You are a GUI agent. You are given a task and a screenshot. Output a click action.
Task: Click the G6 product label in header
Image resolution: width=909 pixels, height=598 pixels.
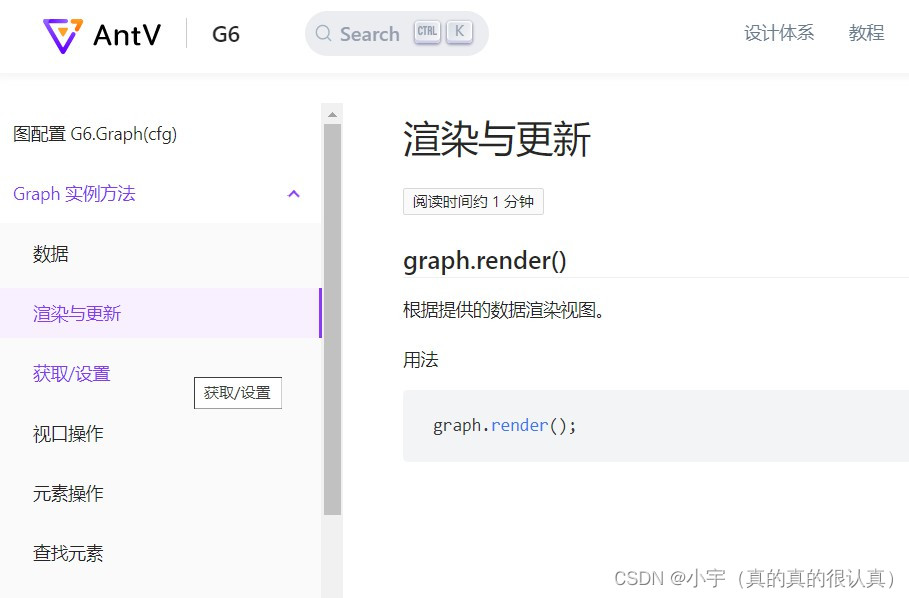(x=225, y=33)
